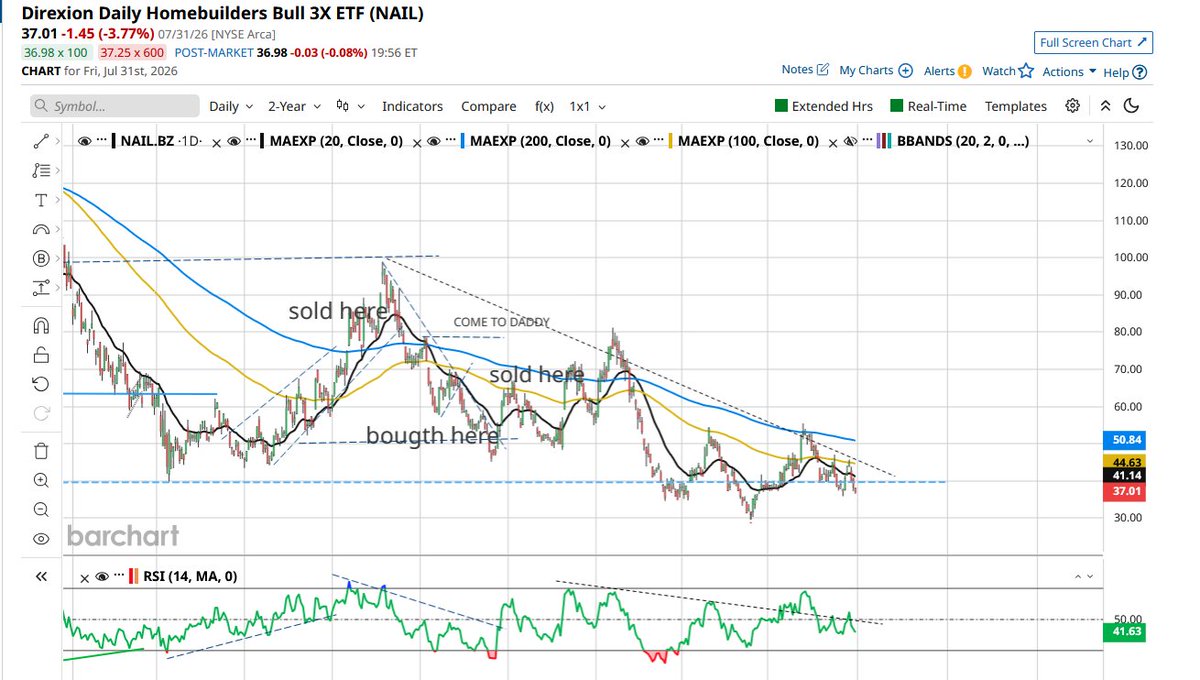Collapse side panel with double left arrows
Viewport: 1200px width, 680px height.
click(x=41, y=576)
